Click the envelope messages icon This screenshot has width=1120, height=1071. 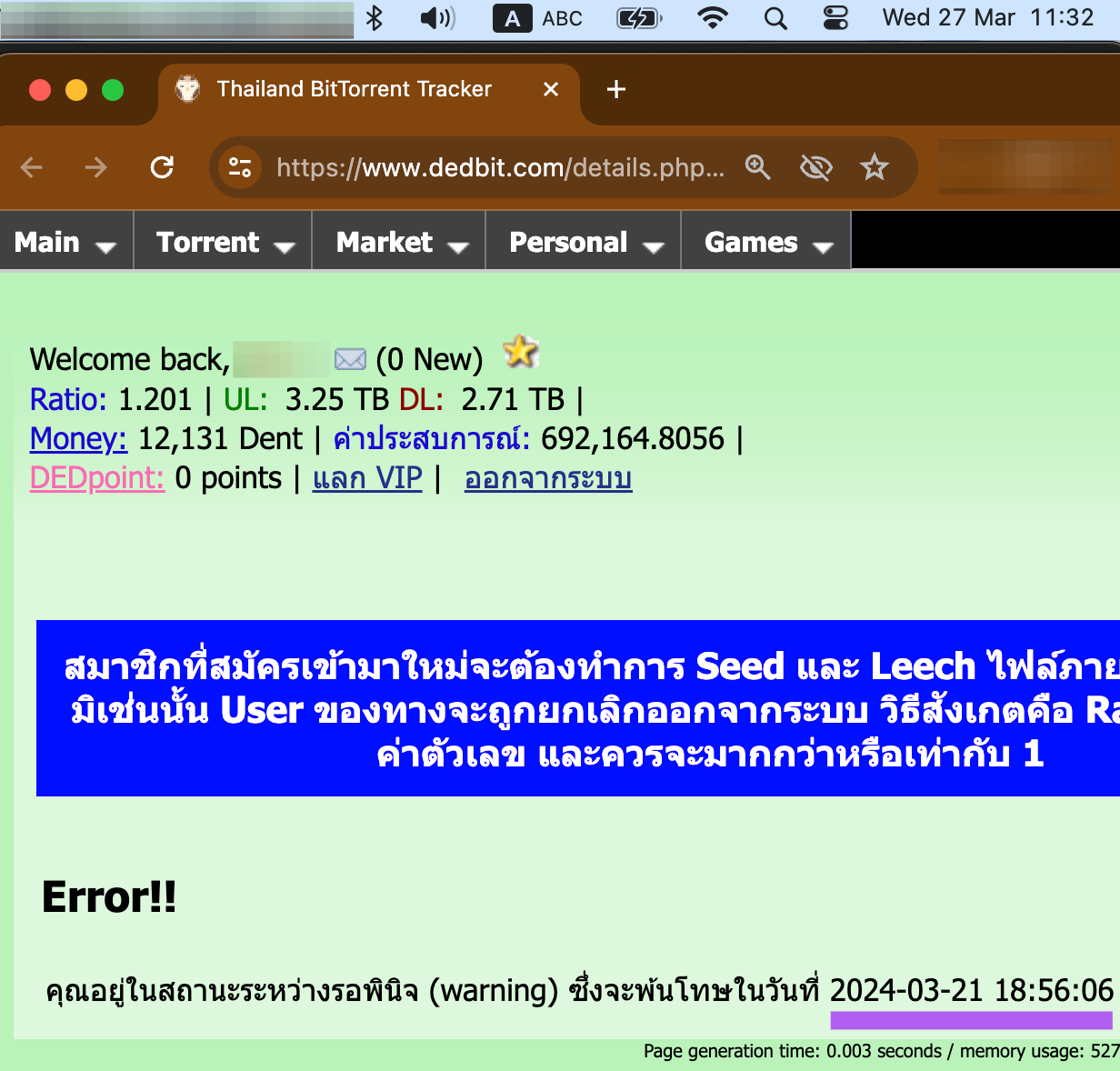click(350, 360)
